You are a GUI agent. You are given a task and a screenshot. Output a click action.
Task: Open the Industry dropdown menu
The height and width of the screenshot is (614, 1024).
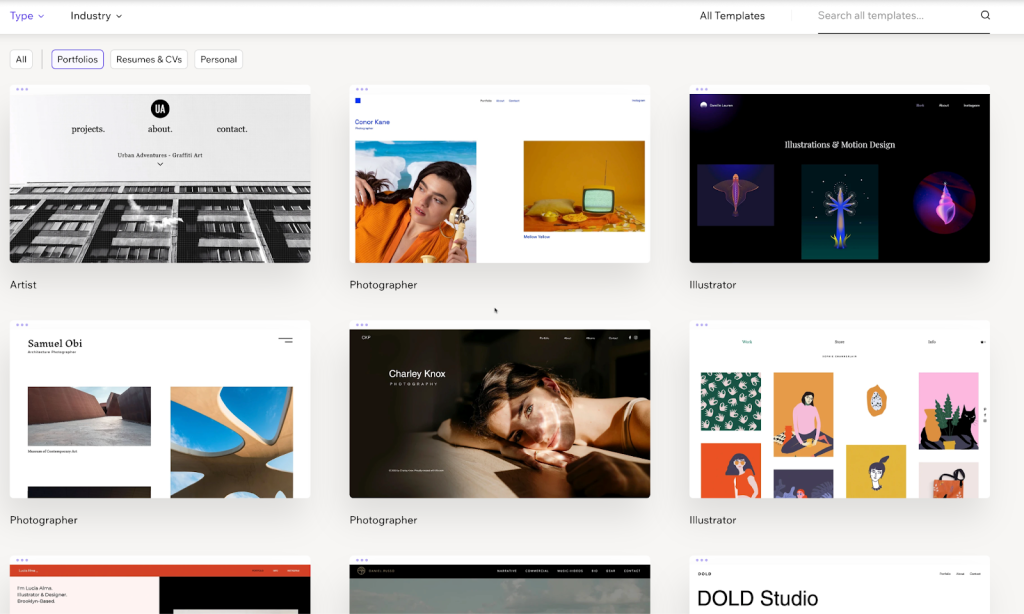pos(96,16)
